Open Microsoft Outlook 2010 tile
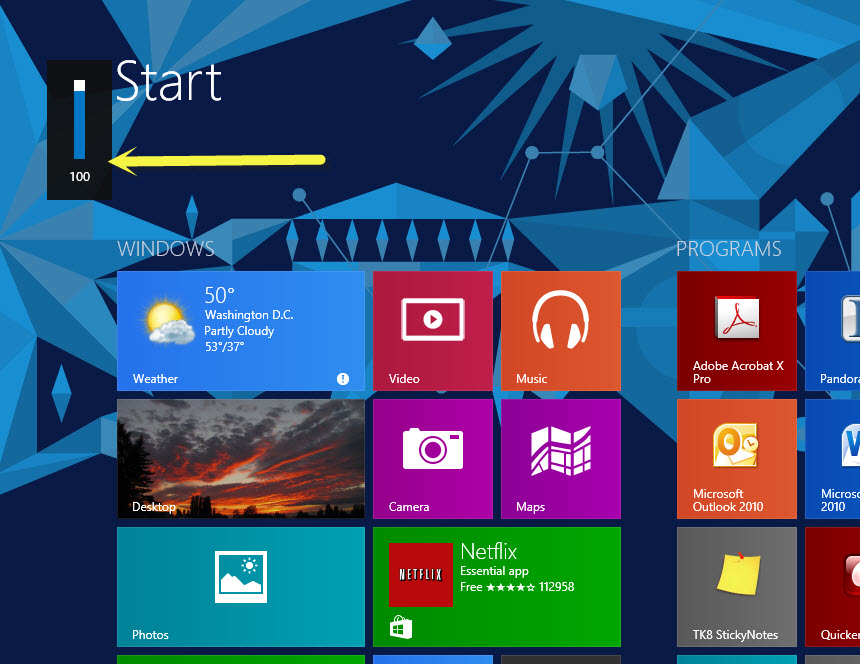The width and height of the screenshot is (860, 664). (x=737, y=459)
